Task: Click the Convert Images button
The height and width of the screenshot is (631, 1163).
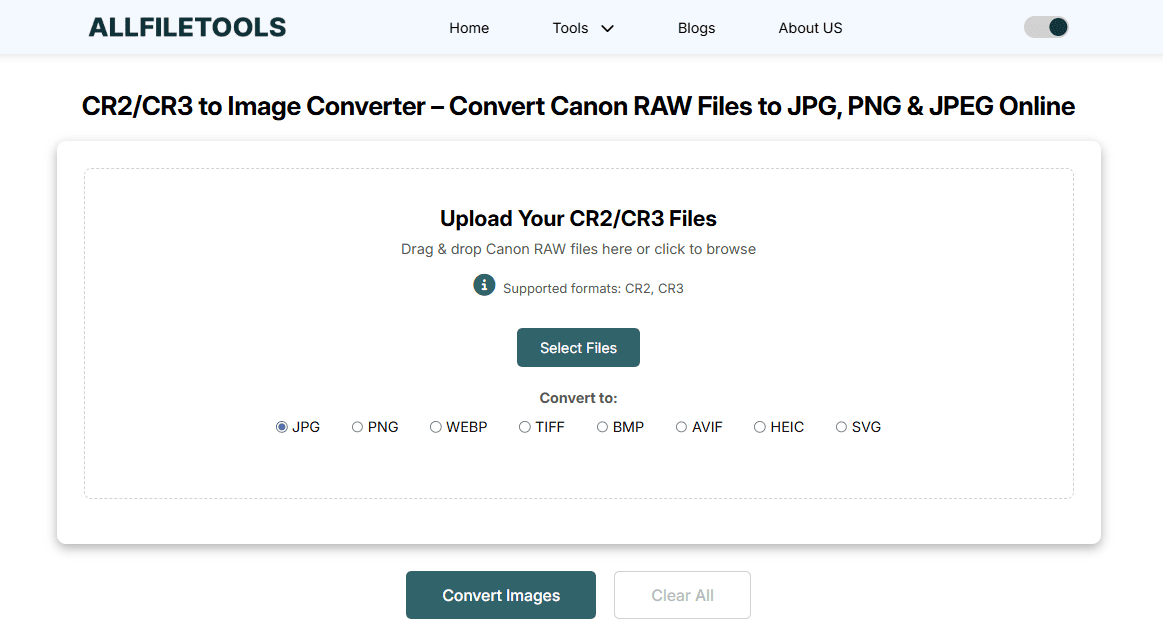Action: pos(500,595)
